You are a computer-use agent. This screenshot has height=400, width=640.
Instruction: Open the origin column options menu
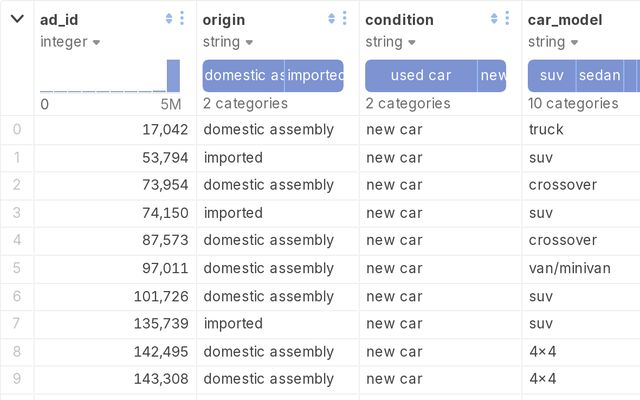tap(345, 19)
